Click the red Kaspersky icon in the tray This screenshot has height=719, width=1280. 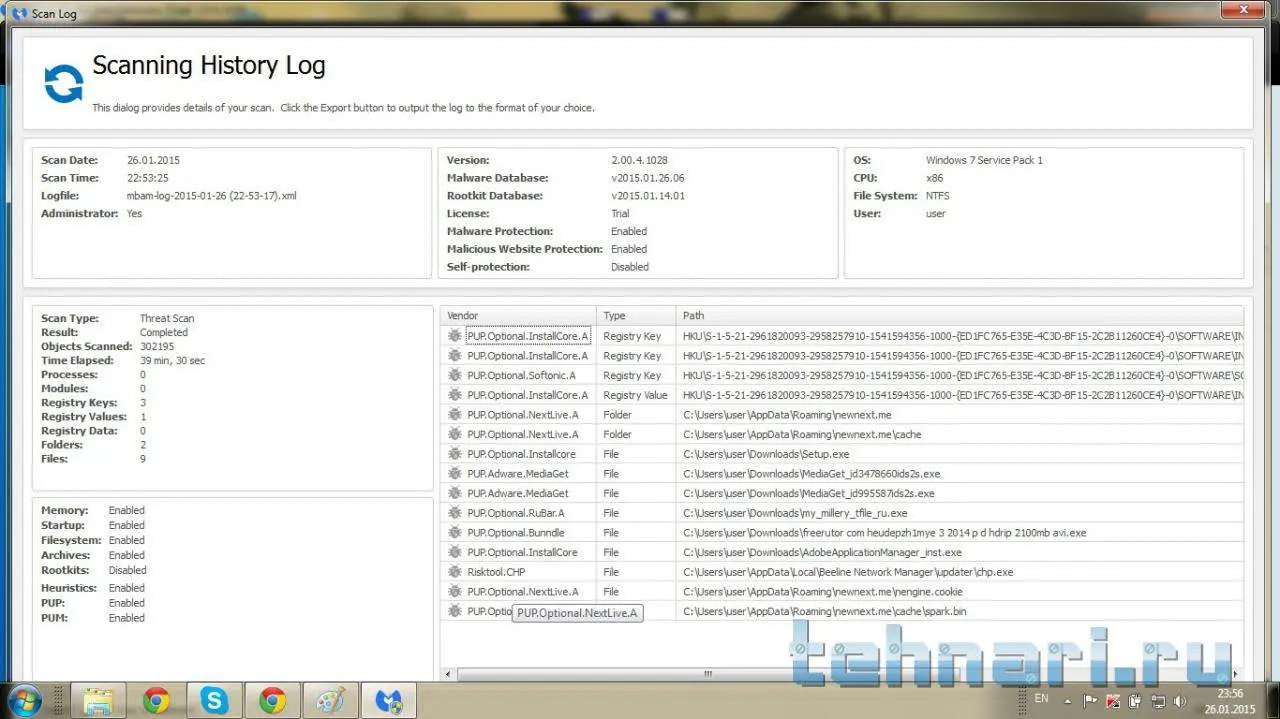(1113, 701)
